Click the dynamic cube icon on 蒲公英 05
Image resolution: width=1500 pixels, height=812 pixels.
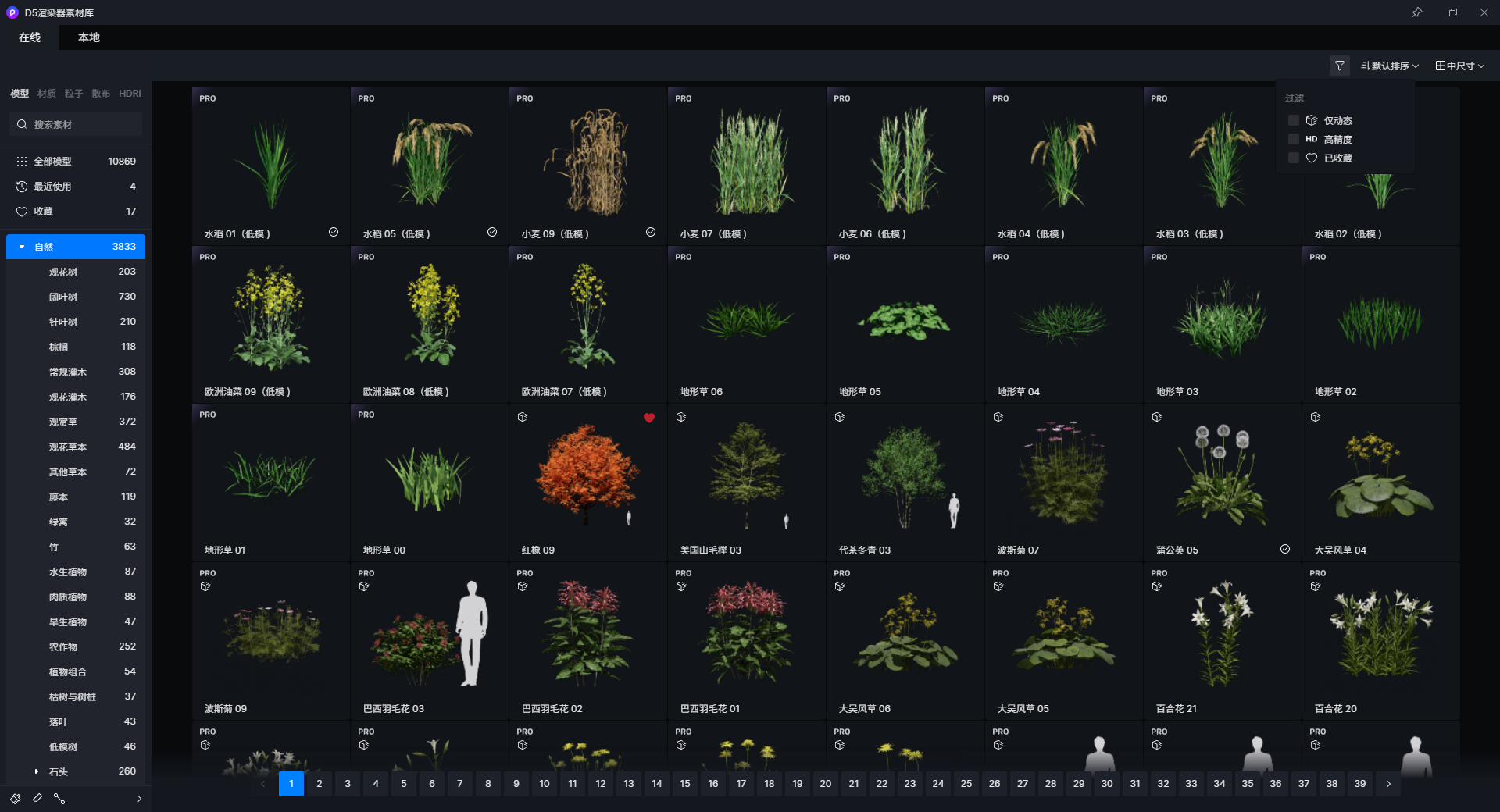point(1157,417)
